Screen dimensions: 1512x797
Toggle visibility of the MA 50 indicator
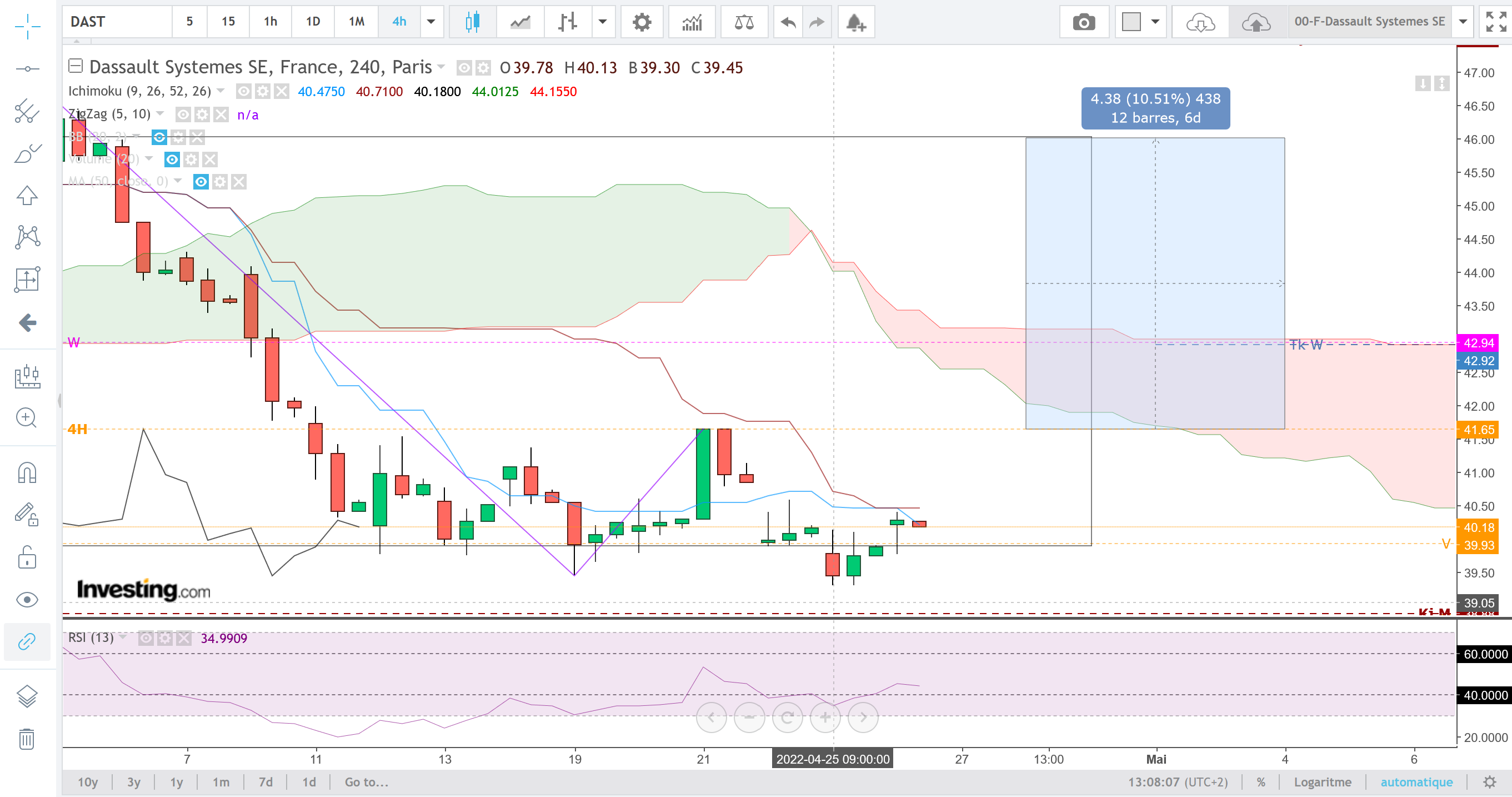coord(201,182)
